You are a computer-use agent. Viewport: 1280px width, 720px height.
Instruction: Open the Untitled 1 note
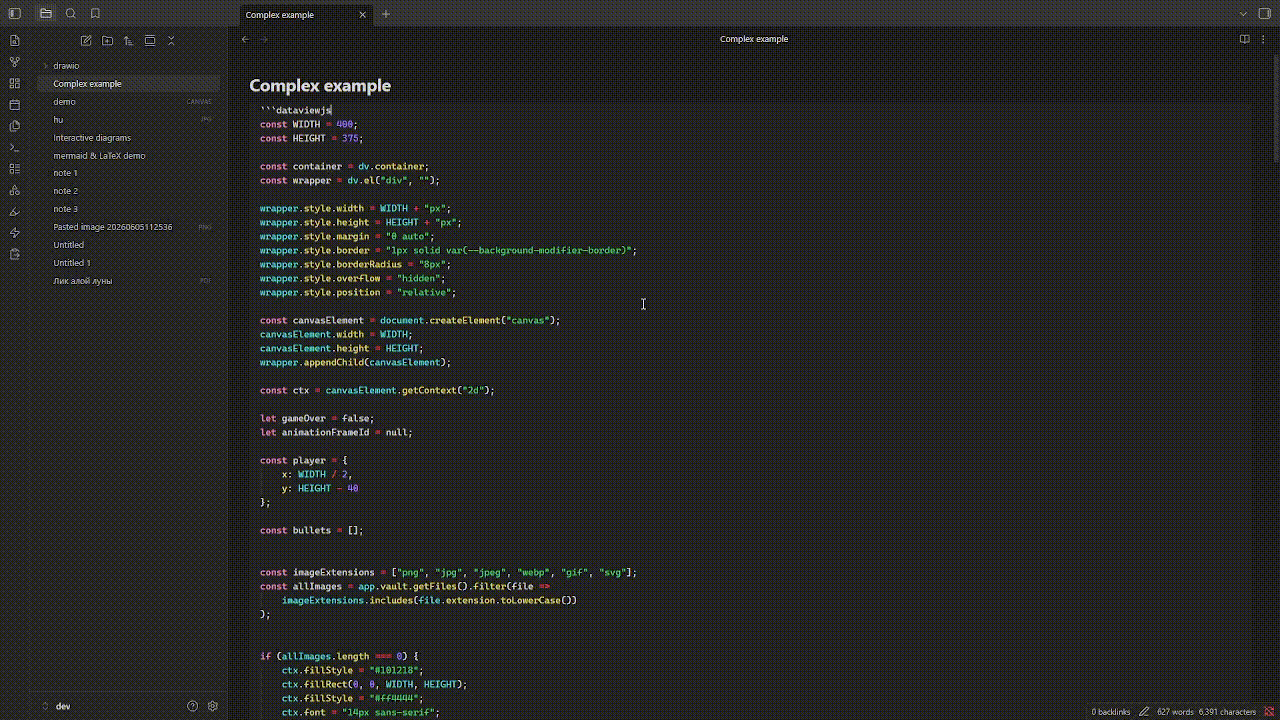128,263
